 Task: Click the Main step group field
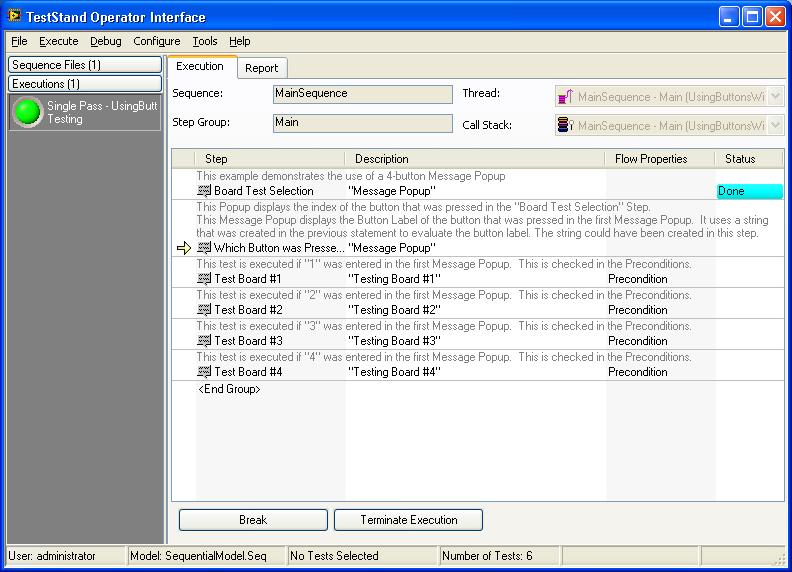click(x=363, y=123)
